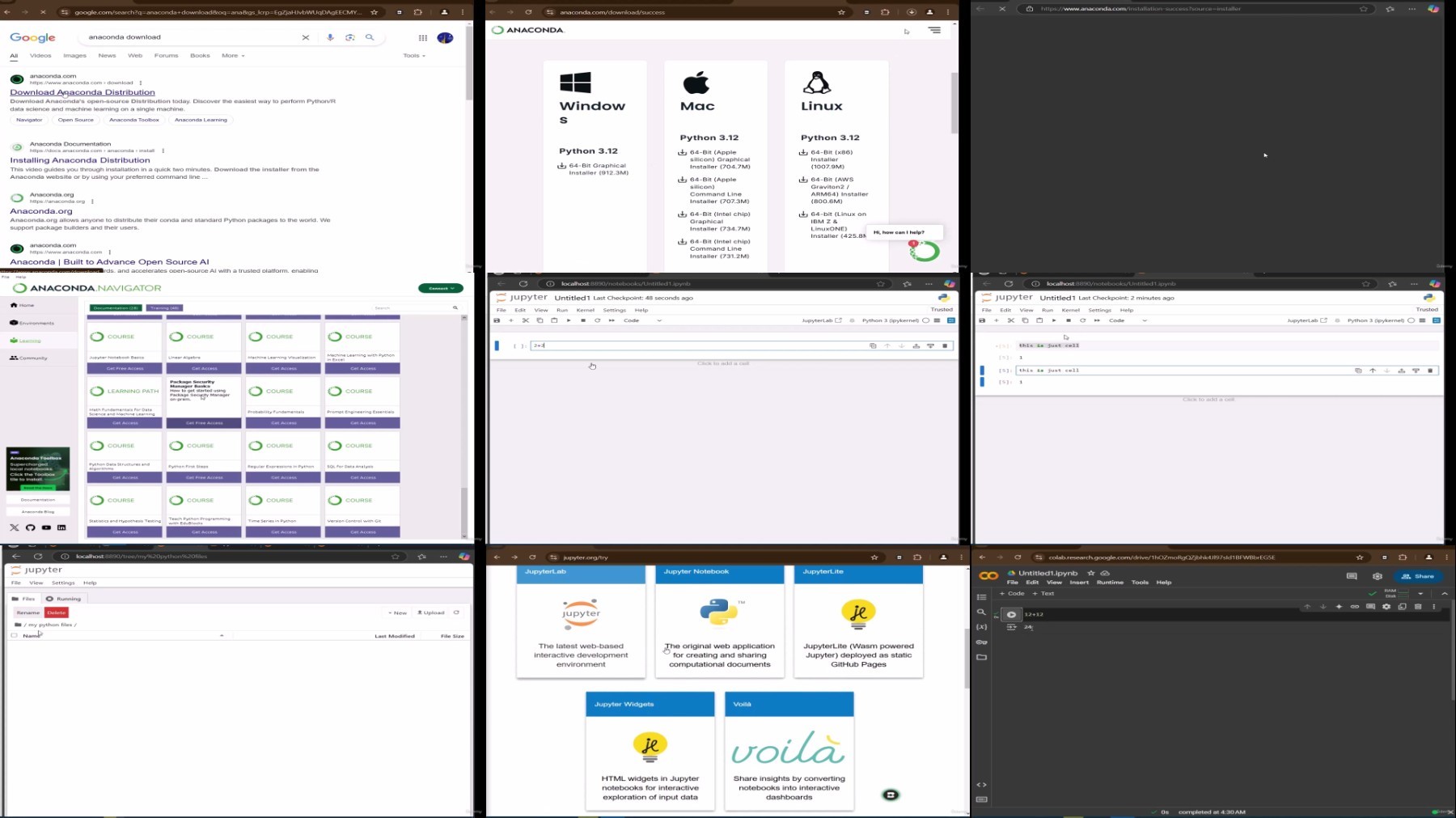Click the Google voice search microphone
The image size is (1456, 818).
coord(330,37)
